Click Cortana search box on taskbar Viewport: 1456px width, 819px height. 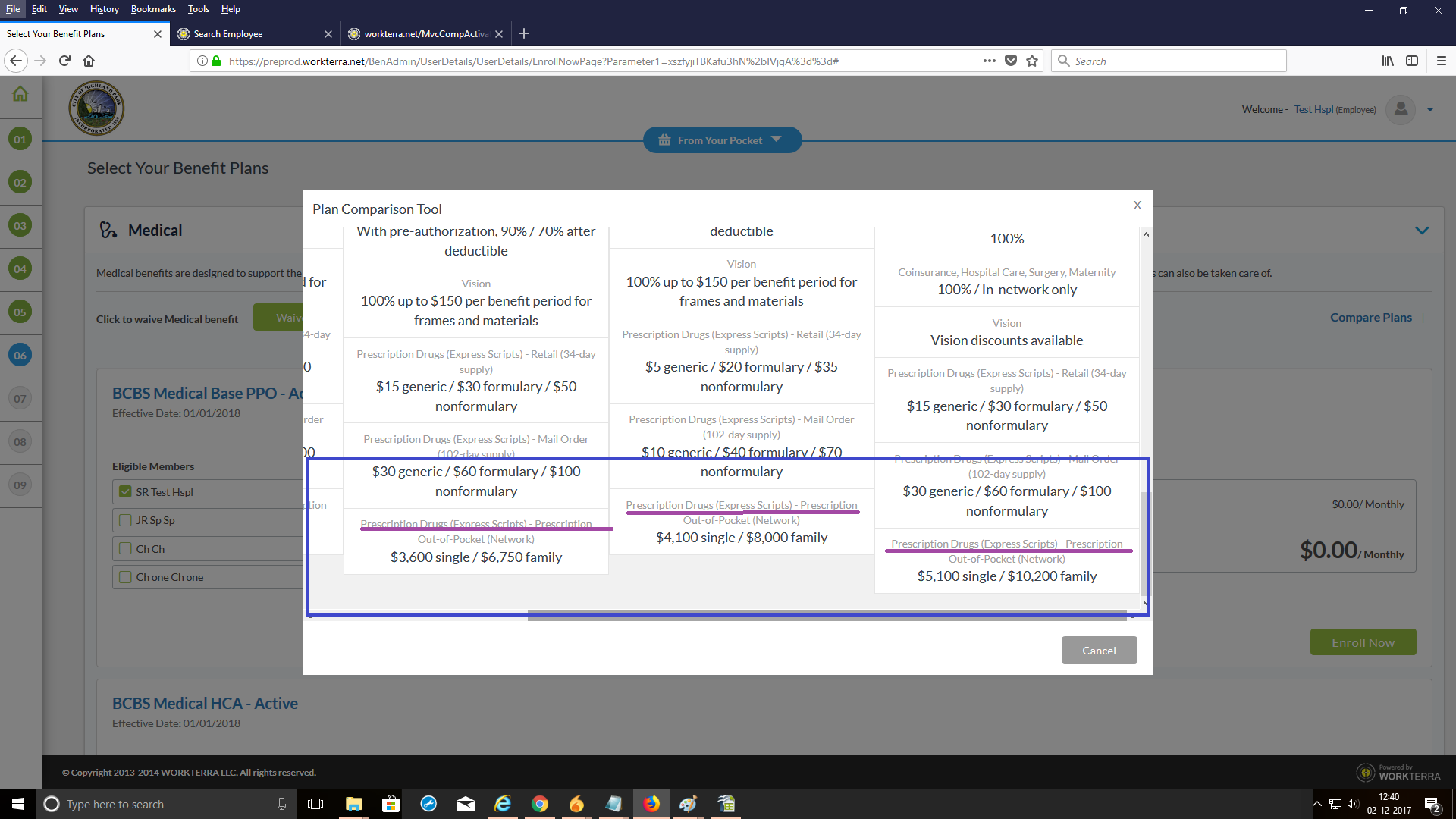(x=167, y=804)
